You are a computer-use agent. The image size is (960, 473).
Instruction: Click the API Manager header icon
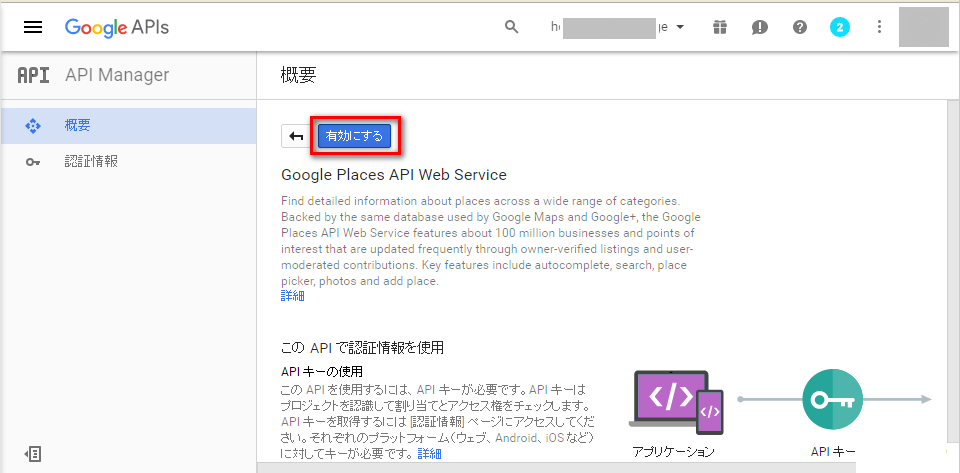[33, 75]
